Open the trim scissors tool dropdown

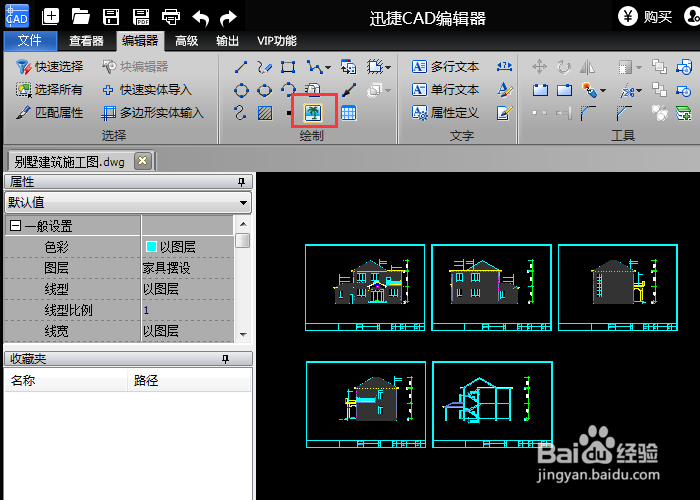[x=639, y=91]
